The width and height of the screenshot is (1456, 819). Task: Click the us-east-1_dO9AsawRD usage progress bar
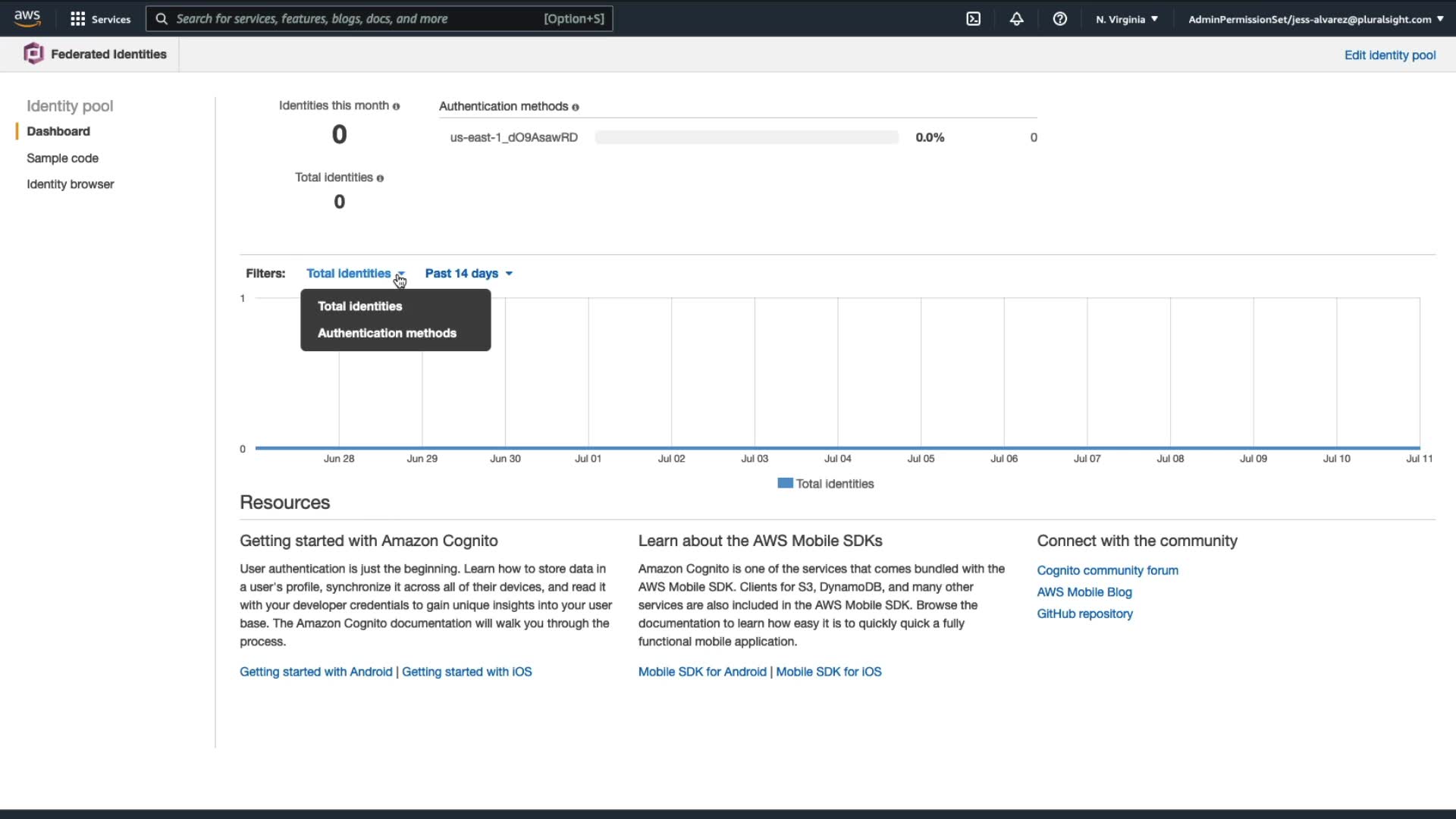[746, 137]
